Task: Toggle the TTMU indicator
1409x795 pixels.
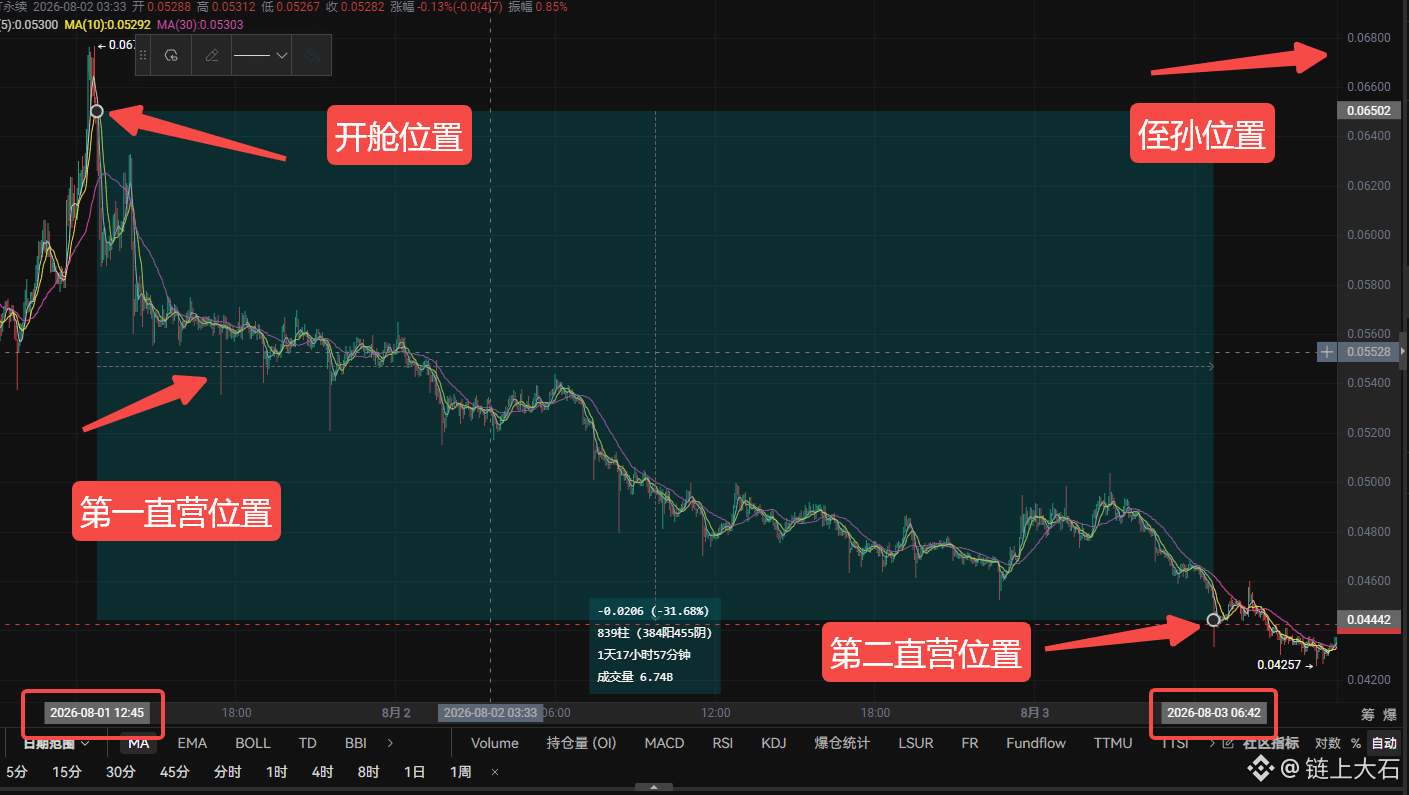Action: pyautogui.click(x=1113, y=743)
